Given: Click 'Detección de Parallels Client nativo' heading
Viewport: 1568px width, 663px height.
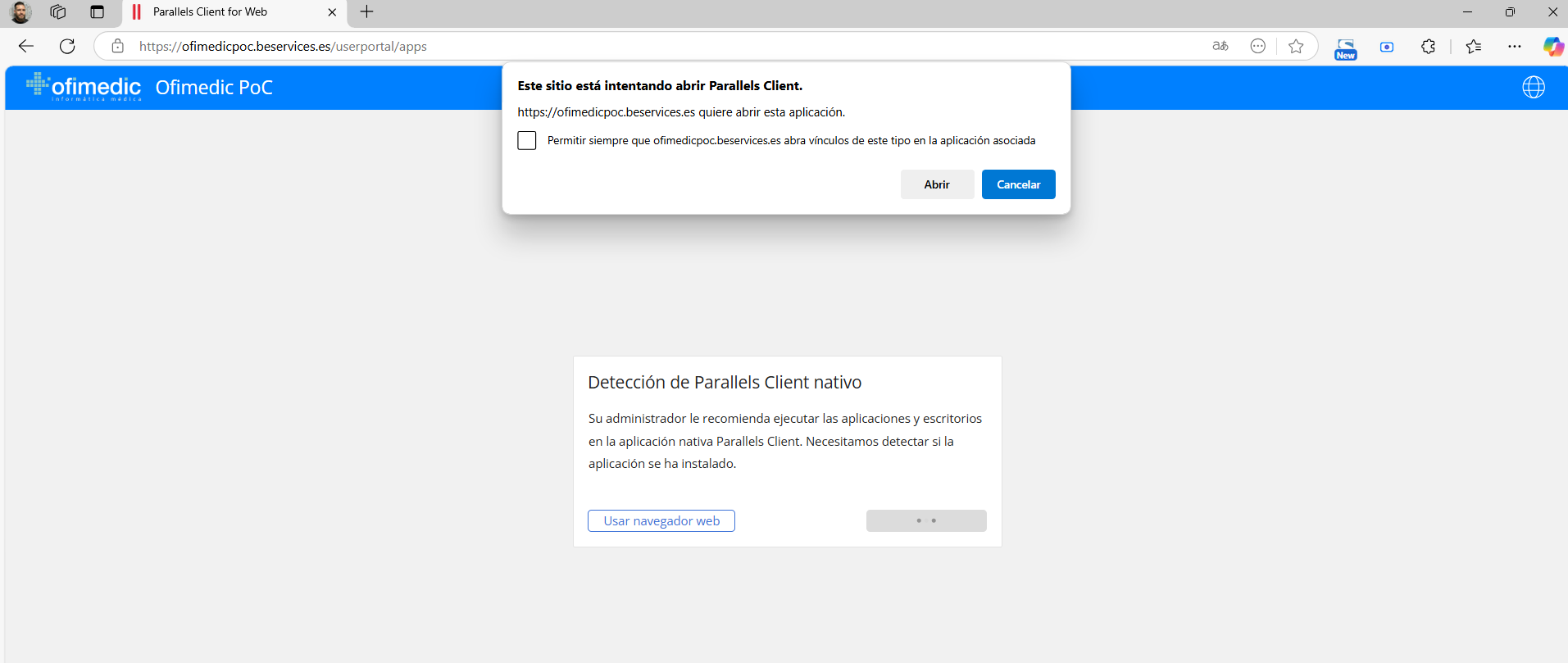Looking at the screenshot, I should (725, 383).
